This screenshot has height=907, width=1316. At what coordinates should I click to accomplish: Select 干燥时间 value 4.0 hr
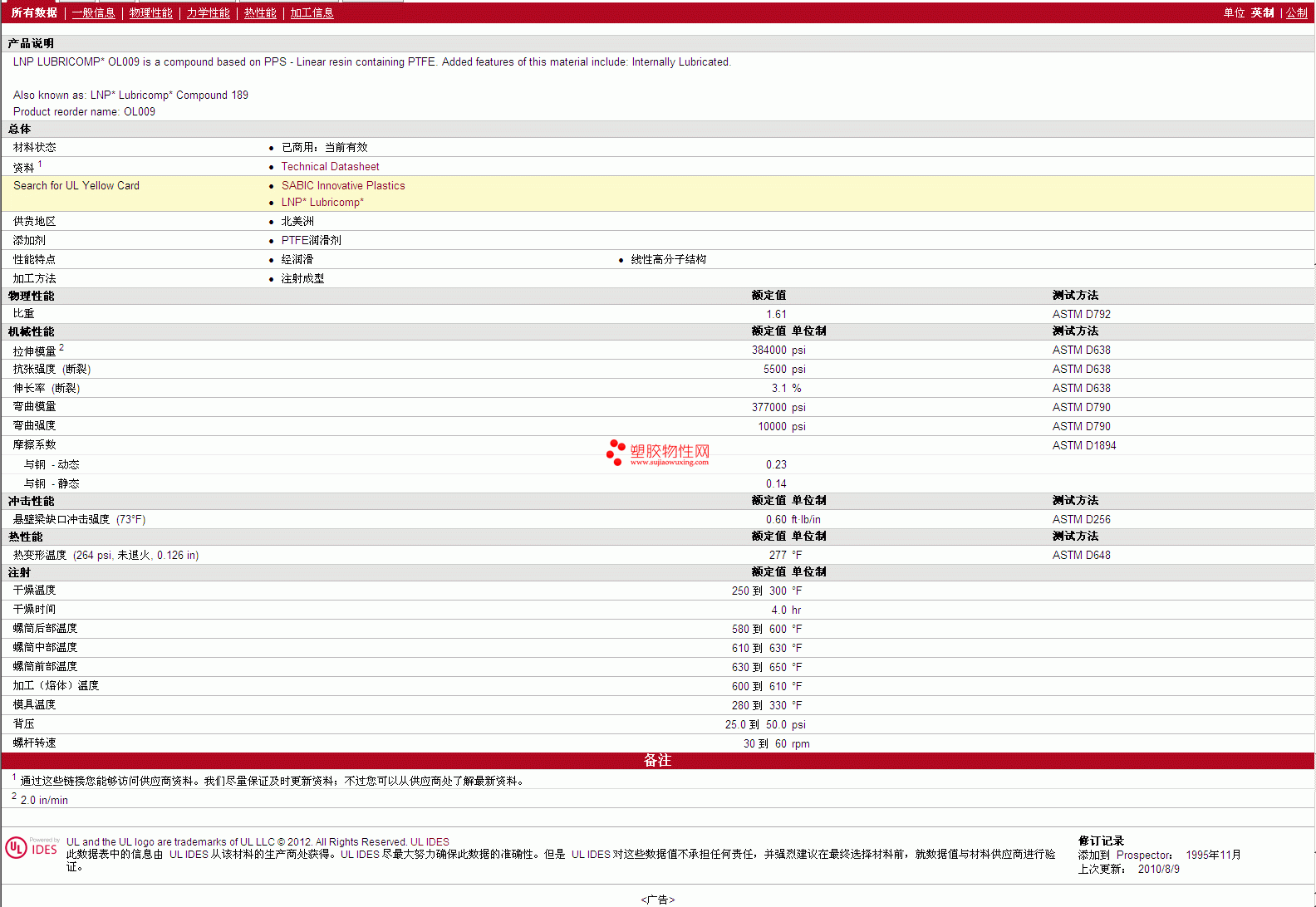[x=786, y=610]
